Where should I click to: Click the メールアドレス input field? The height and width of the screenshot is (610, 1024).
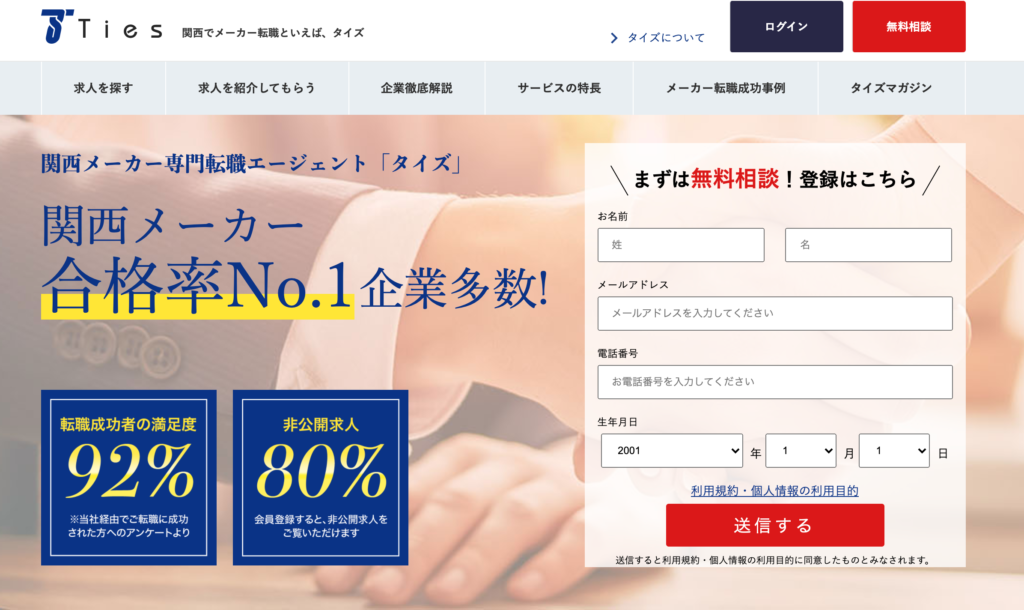point(775,313)
